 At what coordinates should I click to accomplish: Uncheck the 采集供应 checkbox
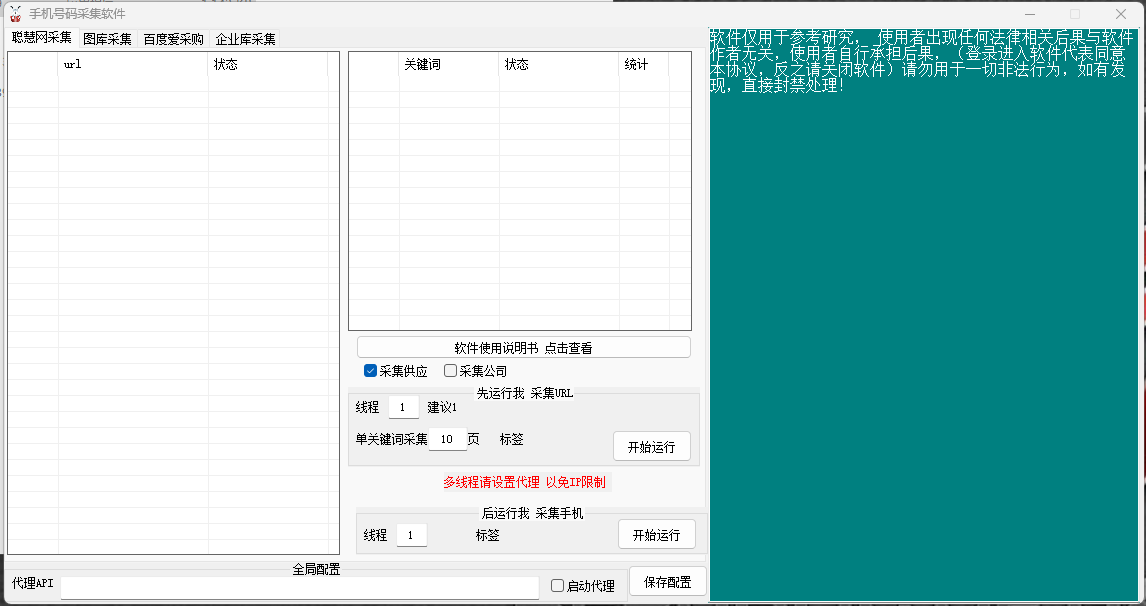tap(371, 371)
